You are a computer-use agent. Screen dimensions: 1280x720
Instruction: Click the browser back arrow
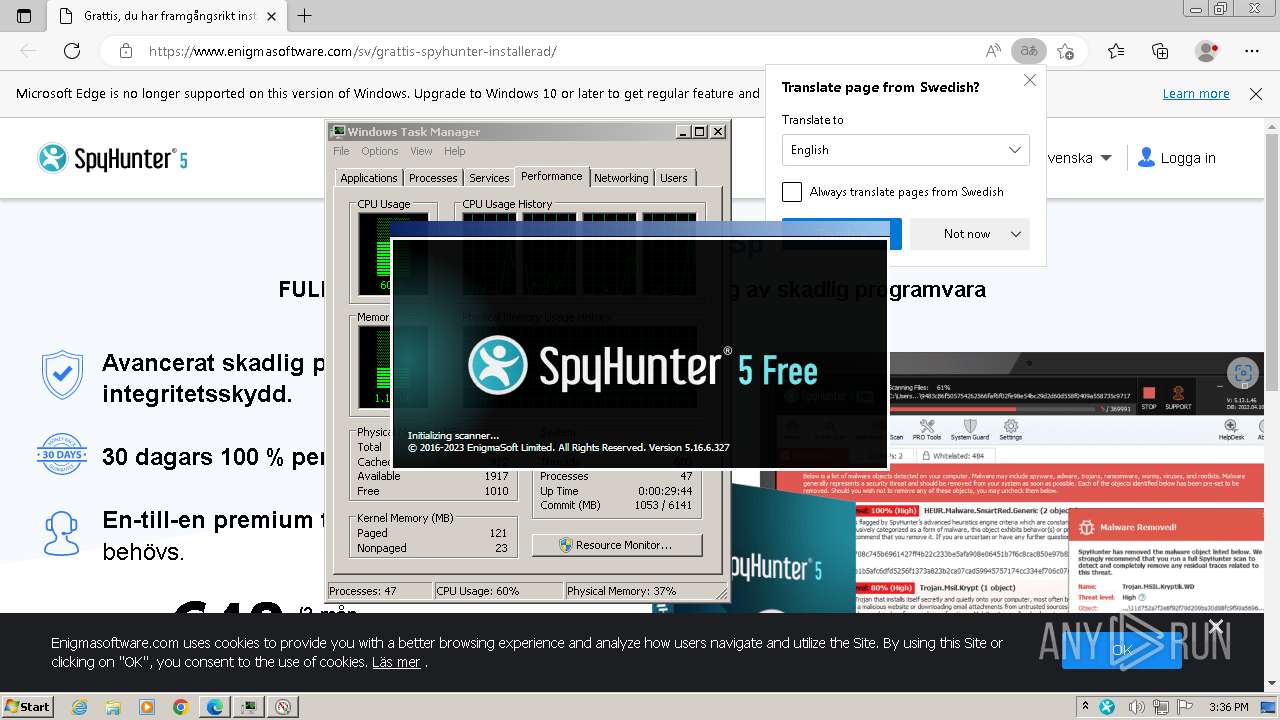coord(28,51)
